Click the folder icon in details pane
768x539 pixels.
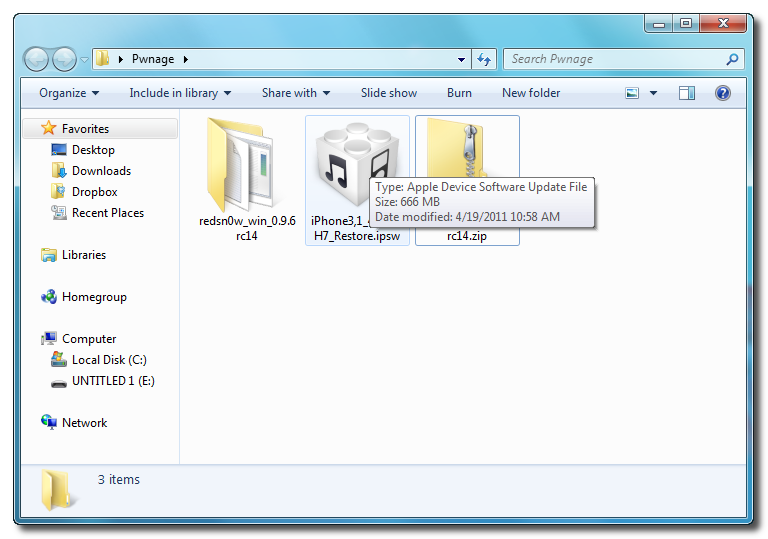58,490
